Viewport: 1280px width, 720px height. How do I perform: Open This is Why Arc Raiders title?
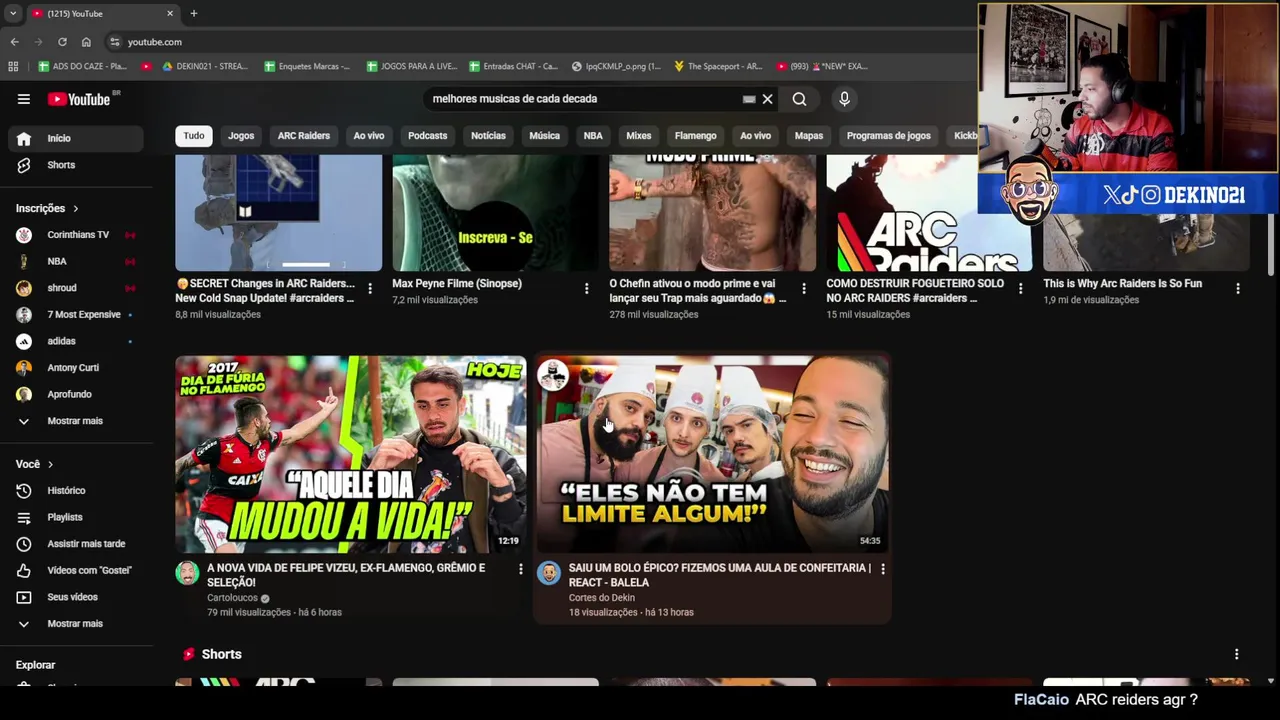coord(1122,284)
